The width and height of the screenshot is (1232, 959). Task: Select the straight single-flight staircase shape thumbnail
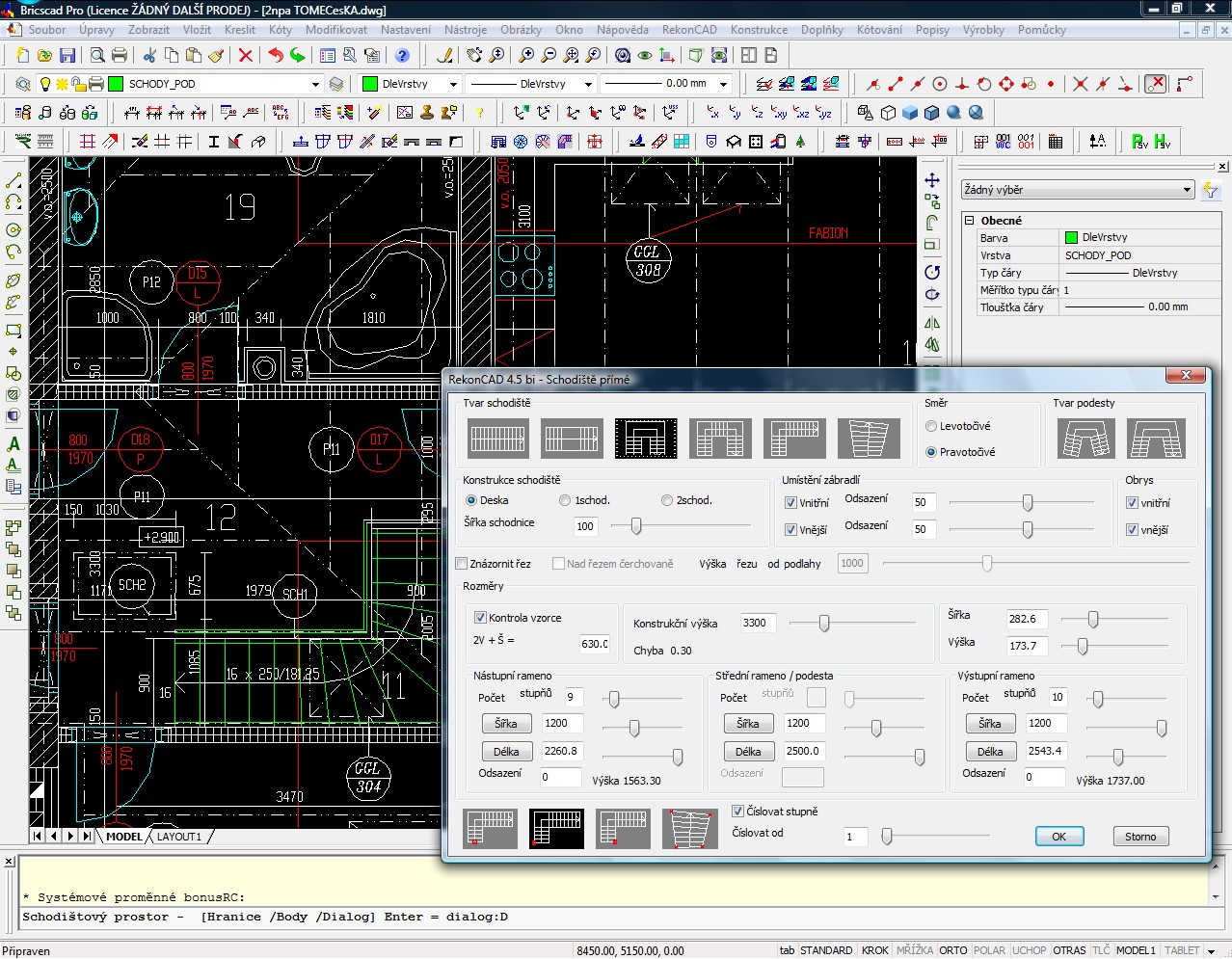click(x=497, y=439)
